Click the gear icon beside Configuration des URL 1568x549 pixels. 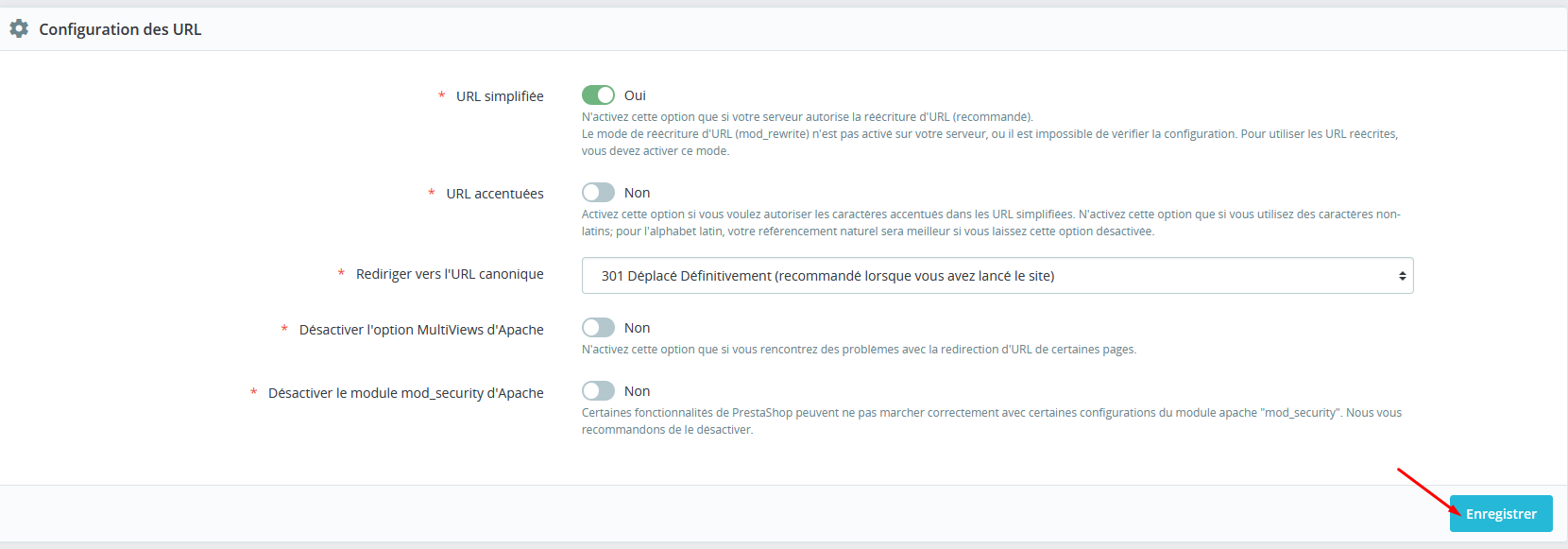click(x=19, y=29)
